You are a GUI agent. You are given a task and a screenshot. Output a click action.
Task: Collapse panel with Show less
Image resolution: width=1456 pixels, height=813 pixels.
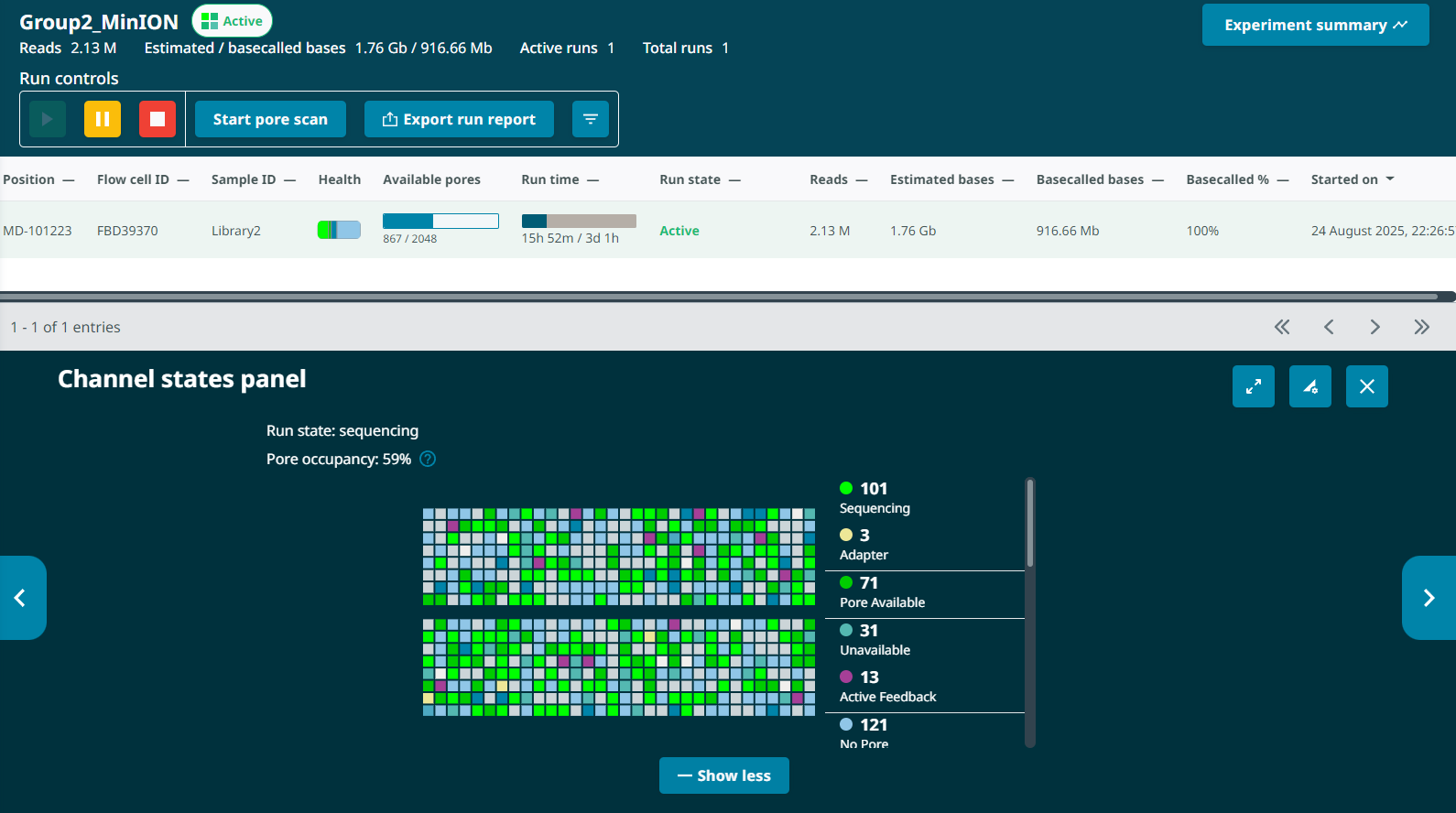[723, 775]
